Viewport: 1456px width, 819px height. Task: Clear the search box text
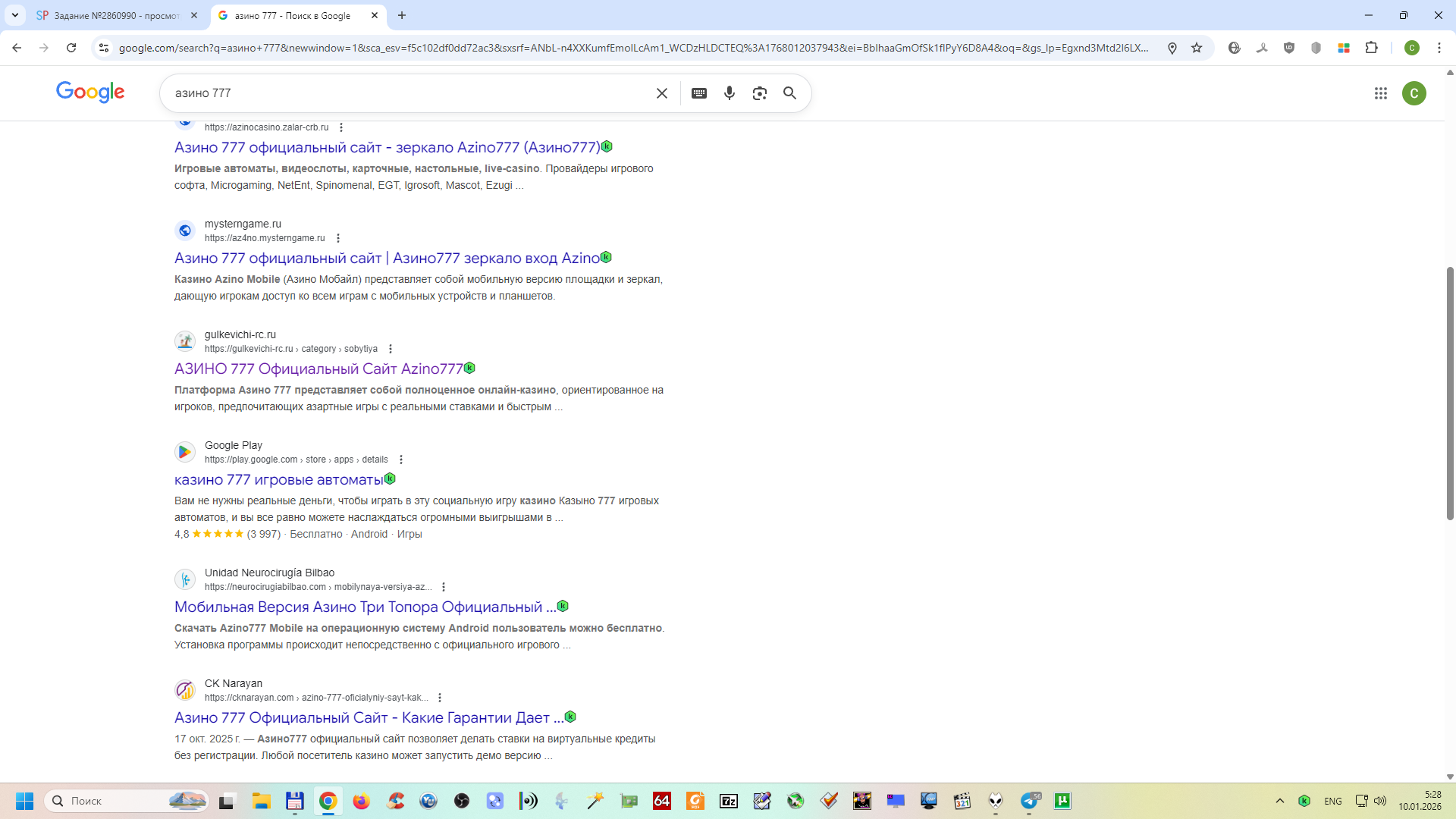tap(661, 93)
